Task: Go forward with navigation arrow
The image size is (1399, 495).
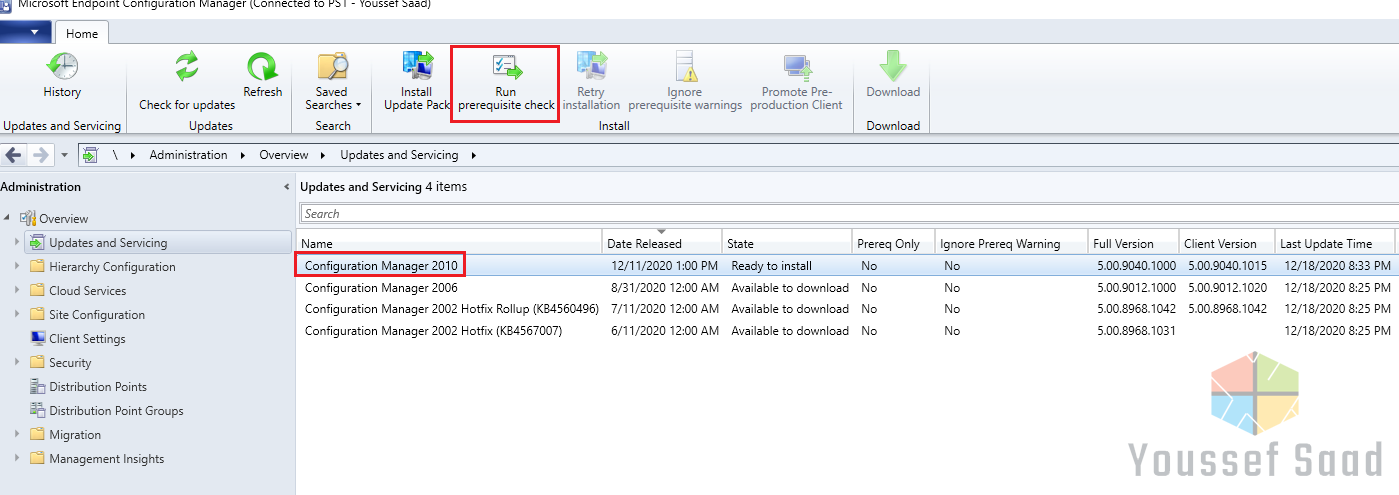Action: point(41,155)
